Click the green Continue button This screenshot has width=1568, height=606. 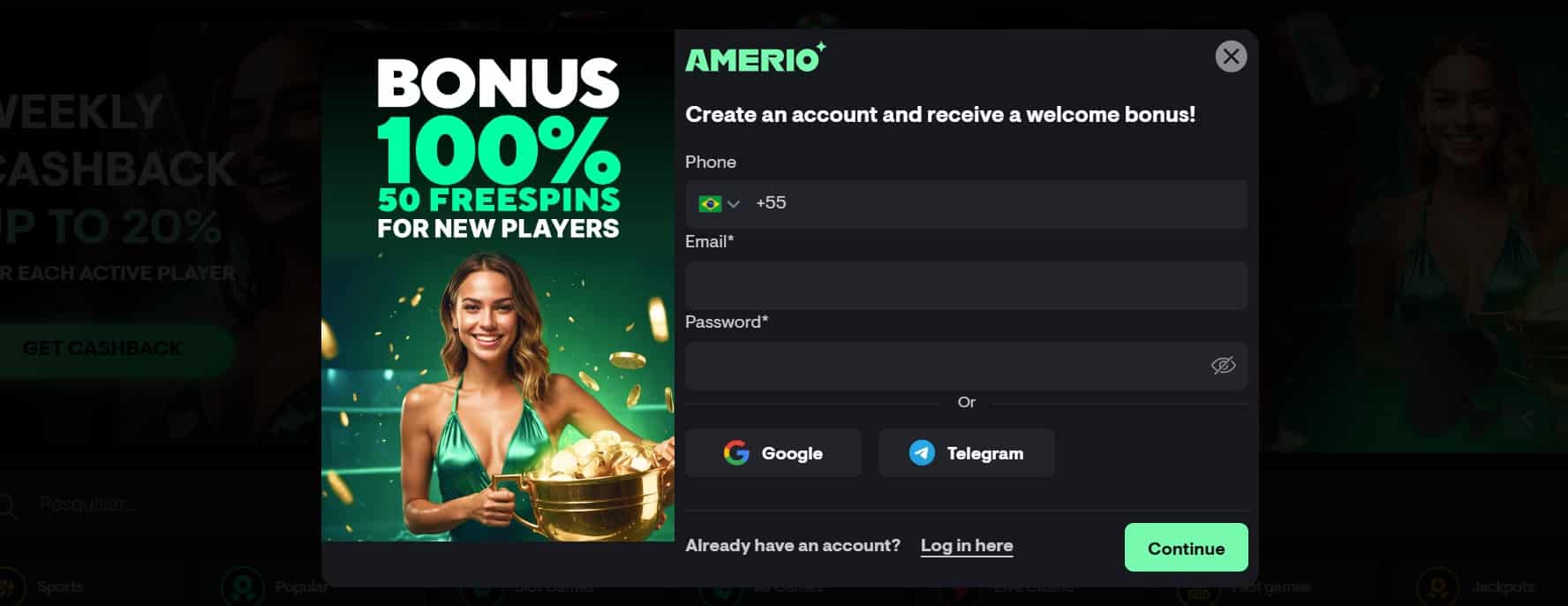tap(1186, 548)
